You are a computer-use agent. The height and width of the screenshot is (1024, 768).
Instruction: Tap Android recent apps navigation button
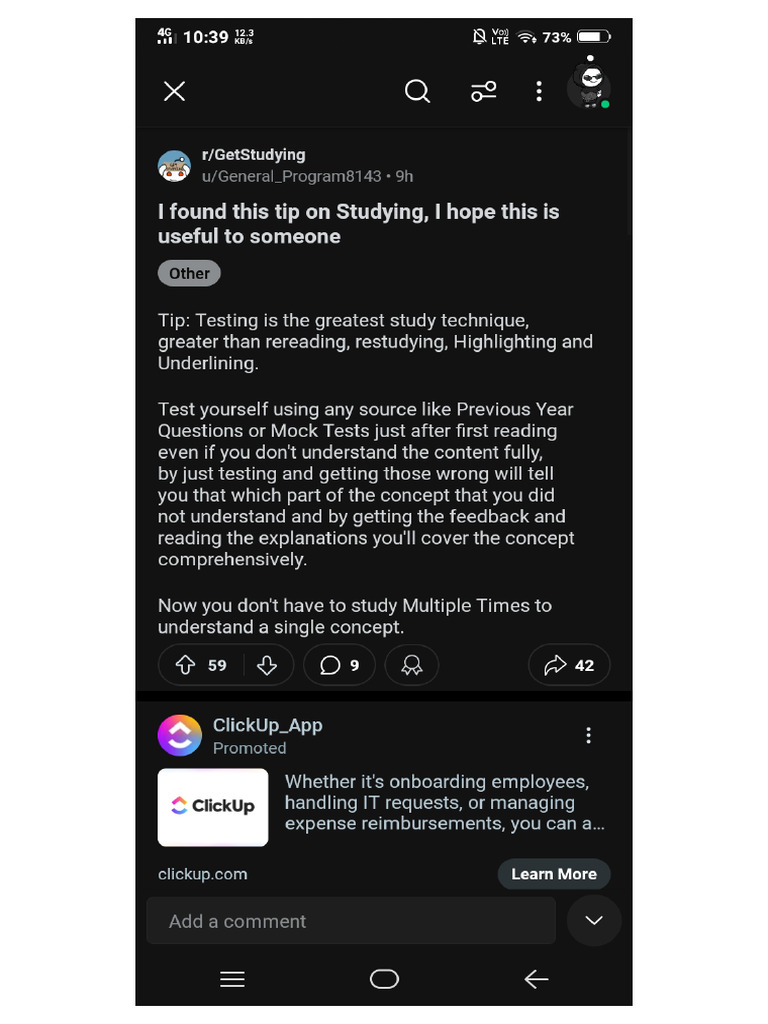tap(232, 980)
